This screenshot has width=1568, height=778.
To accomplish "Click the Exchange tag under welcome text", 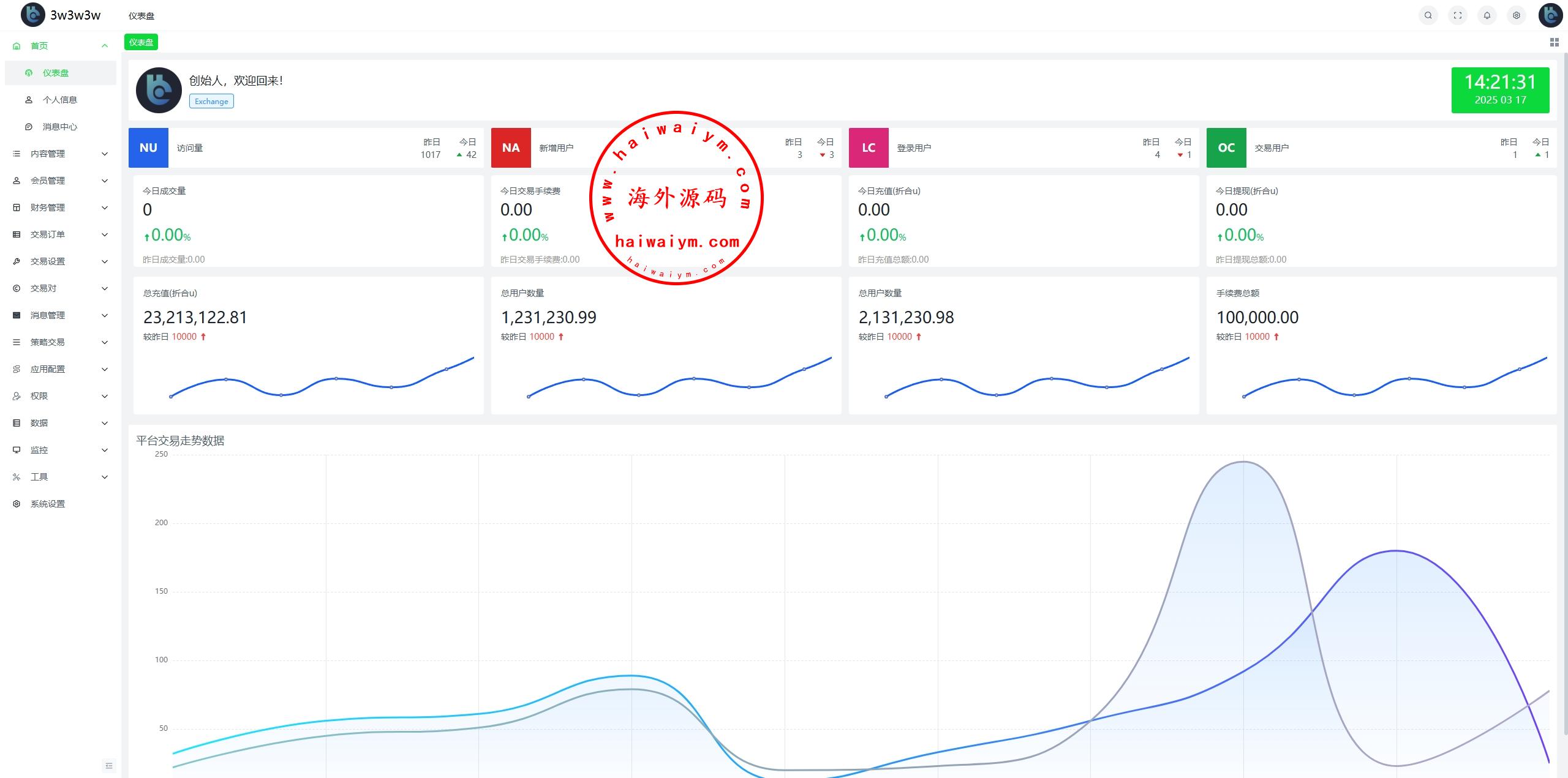I will (x=211, y=102).
